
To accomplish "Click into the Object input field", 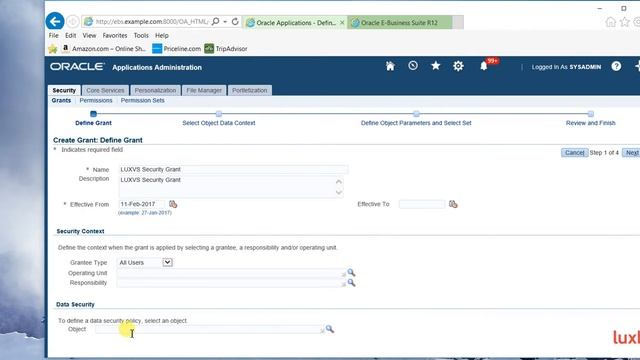I will point(209,329).
